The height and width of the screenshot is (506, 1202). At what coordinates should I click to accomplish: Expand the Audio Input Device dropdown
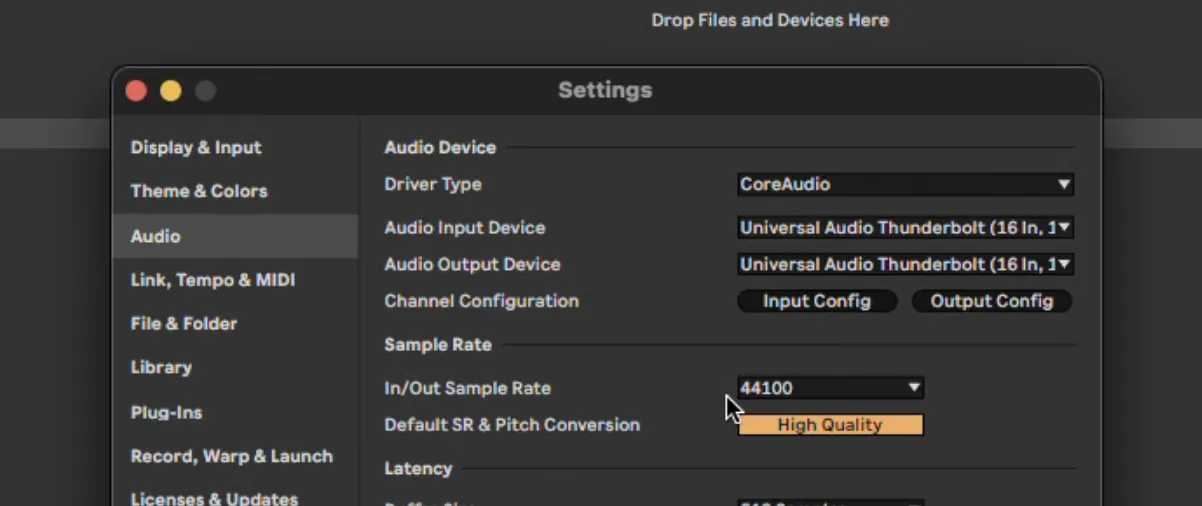click(x=905, y=228)
